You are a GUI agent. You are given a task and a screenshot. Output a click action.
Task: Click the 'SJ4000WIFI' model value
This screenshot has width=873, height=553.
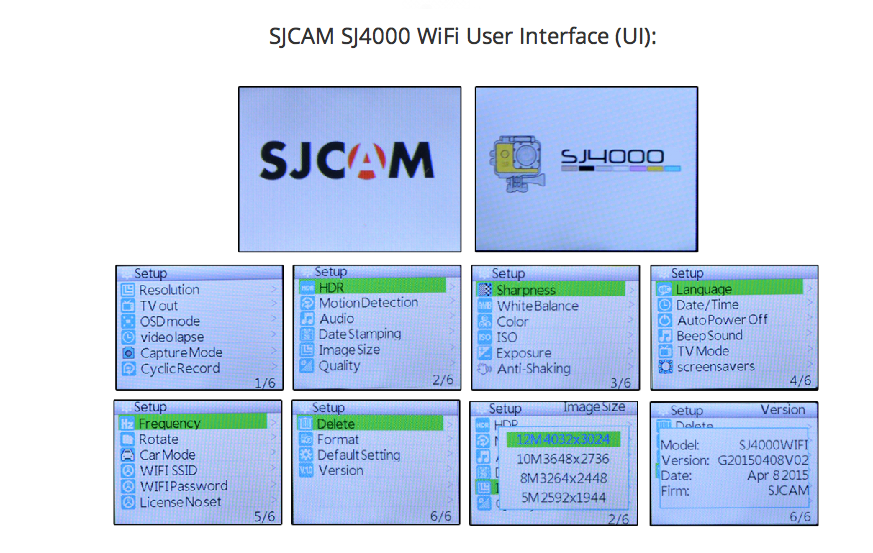[x=773, y=445]
